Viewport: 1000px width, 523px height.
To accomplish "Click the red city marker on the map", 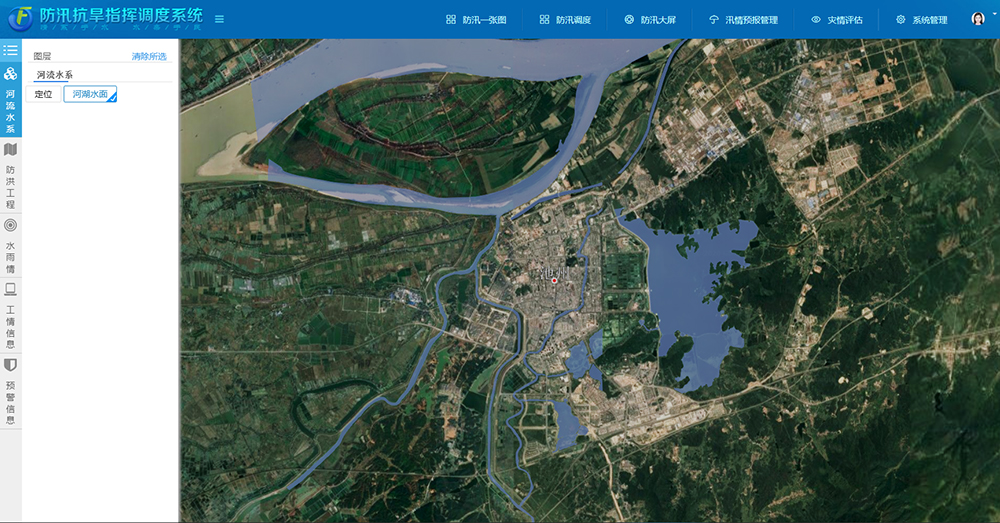I will (x=554, y=281).
